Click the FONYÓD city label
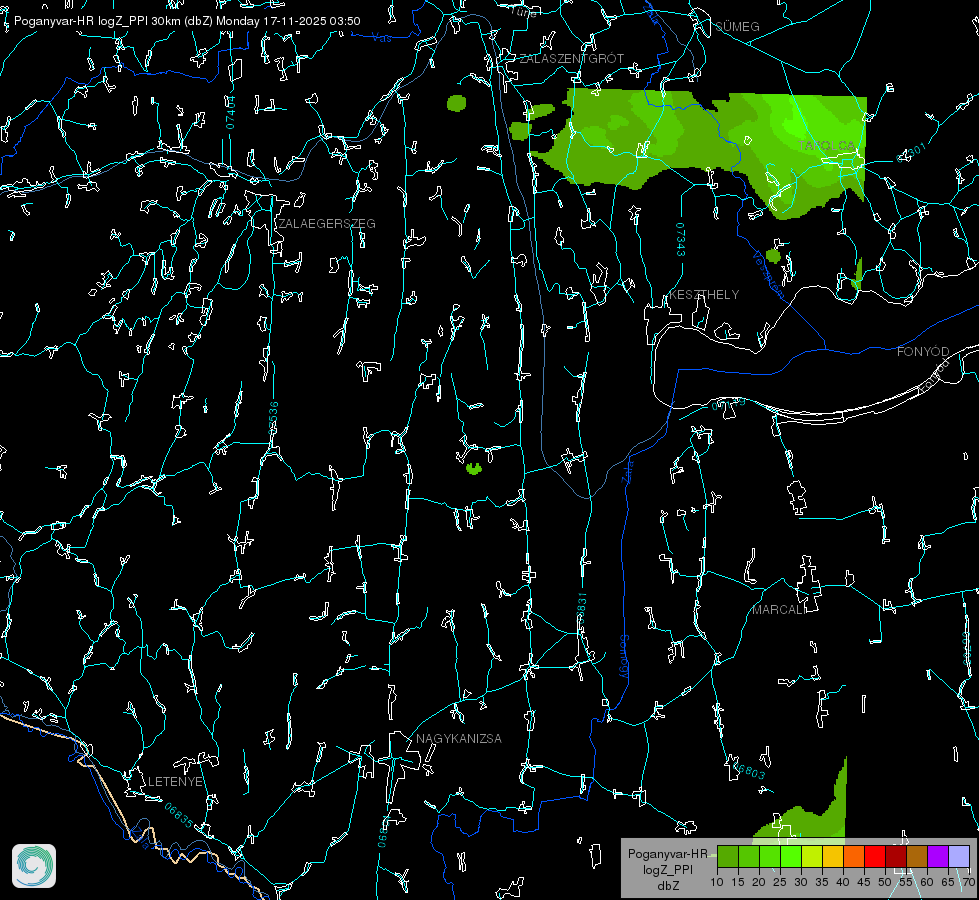Image resolution: width=979 pixels, height=900 pixels. pos(923,352)
